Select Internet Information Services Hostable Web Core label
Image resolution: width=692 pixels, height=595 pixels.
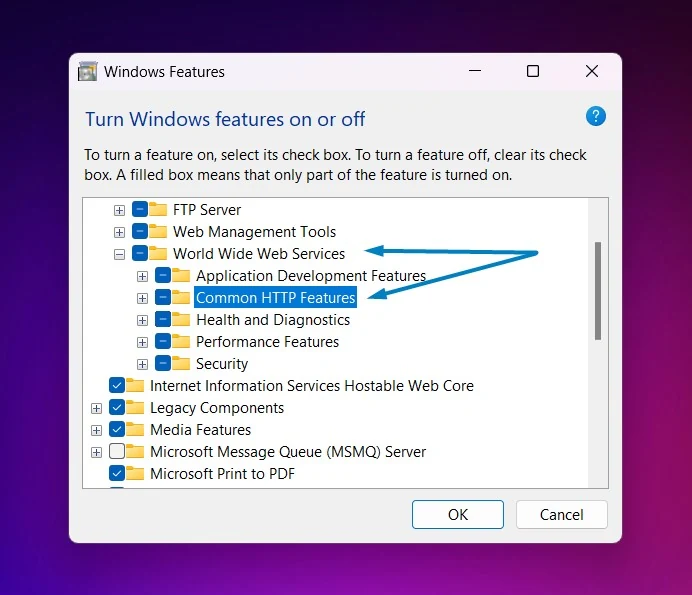coord(312,386)
